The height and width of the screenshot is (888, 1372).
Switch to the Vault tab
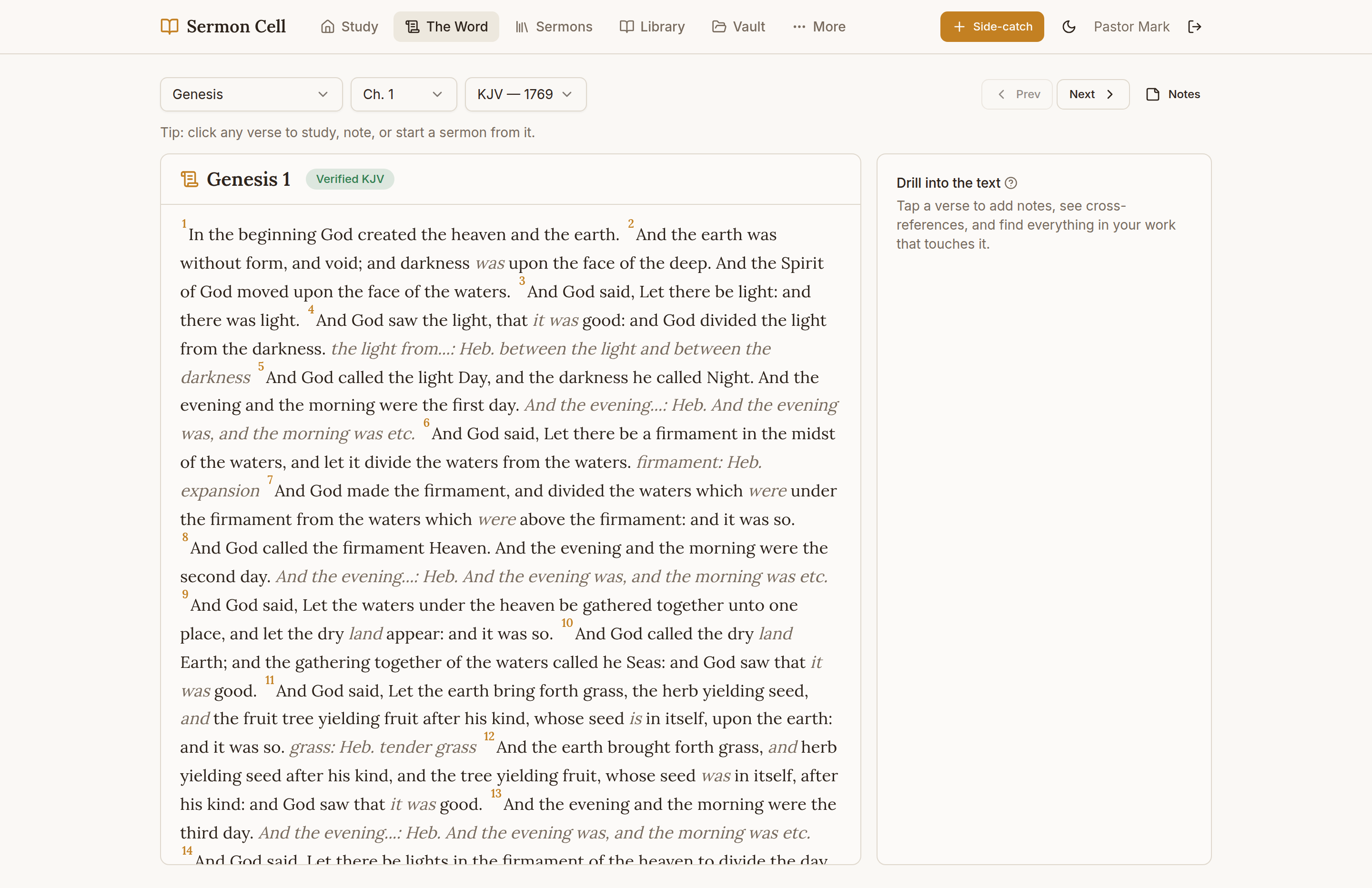[x=738, y=27]
